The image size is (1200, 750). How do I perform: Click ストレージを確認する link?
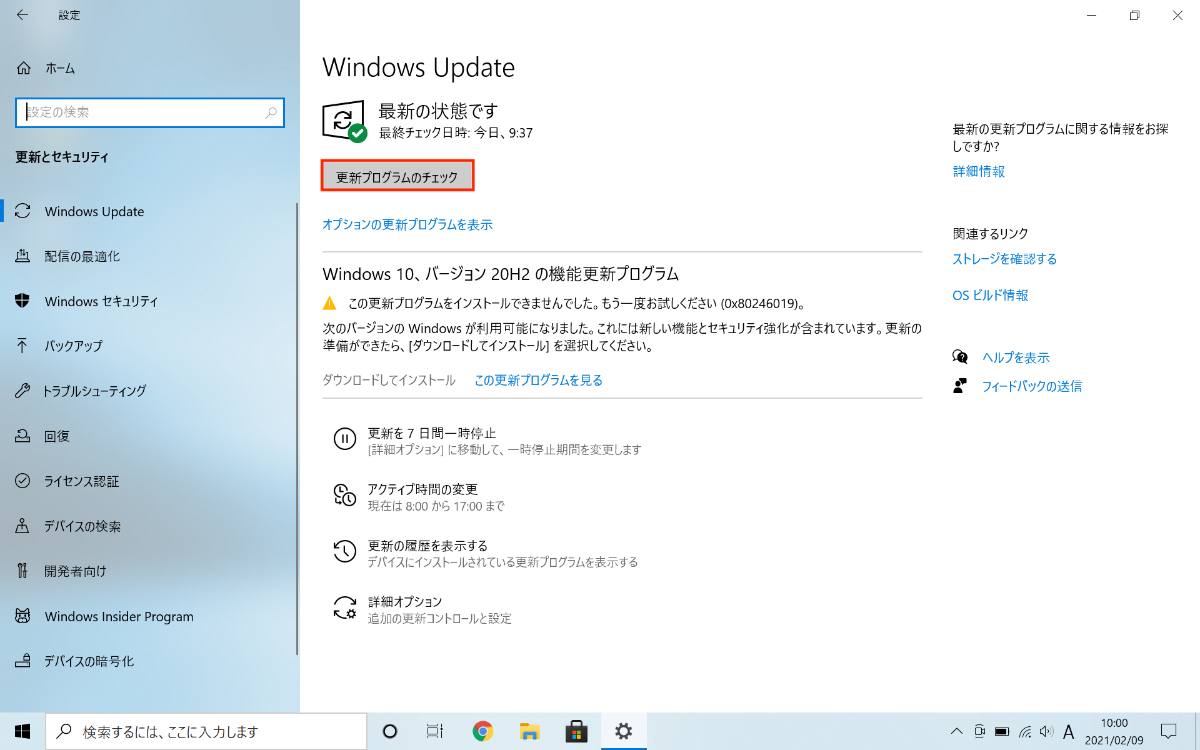coord(1005,259)
